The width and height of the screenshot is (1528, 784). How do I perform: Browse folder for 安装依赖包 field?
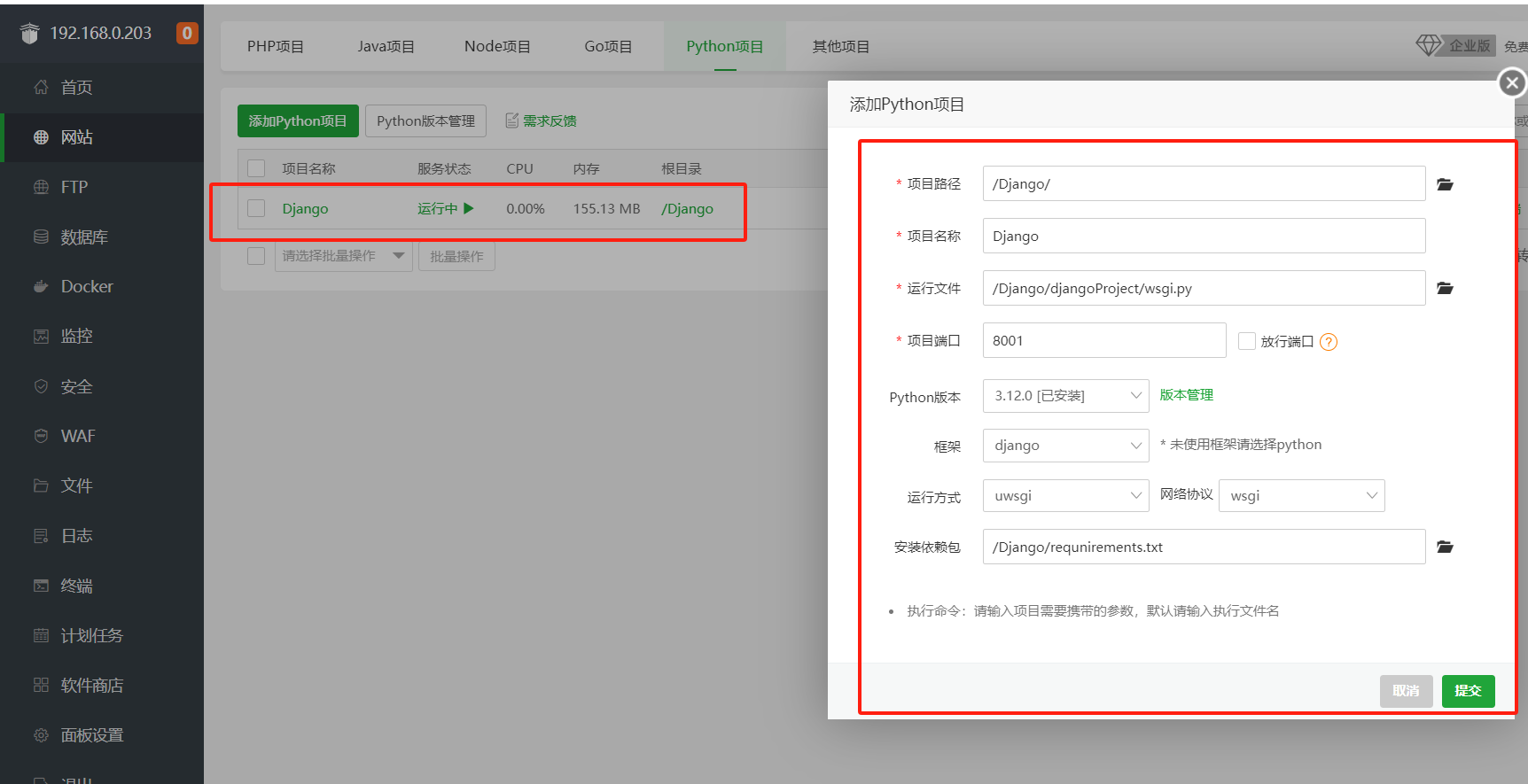(x=1445, y=547)
